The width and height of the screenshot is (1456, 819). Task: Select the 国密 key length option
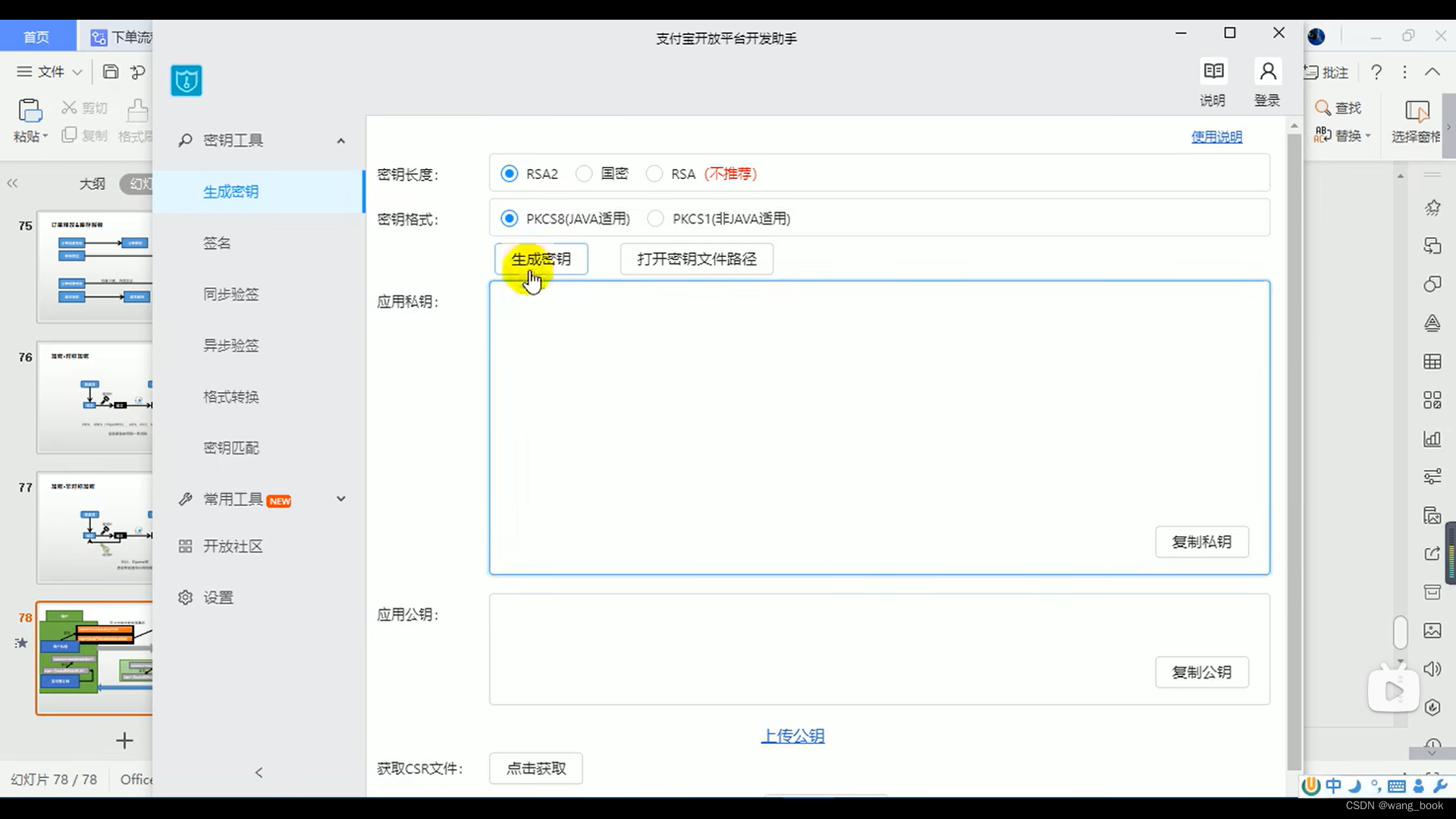[x=584, y=174]
